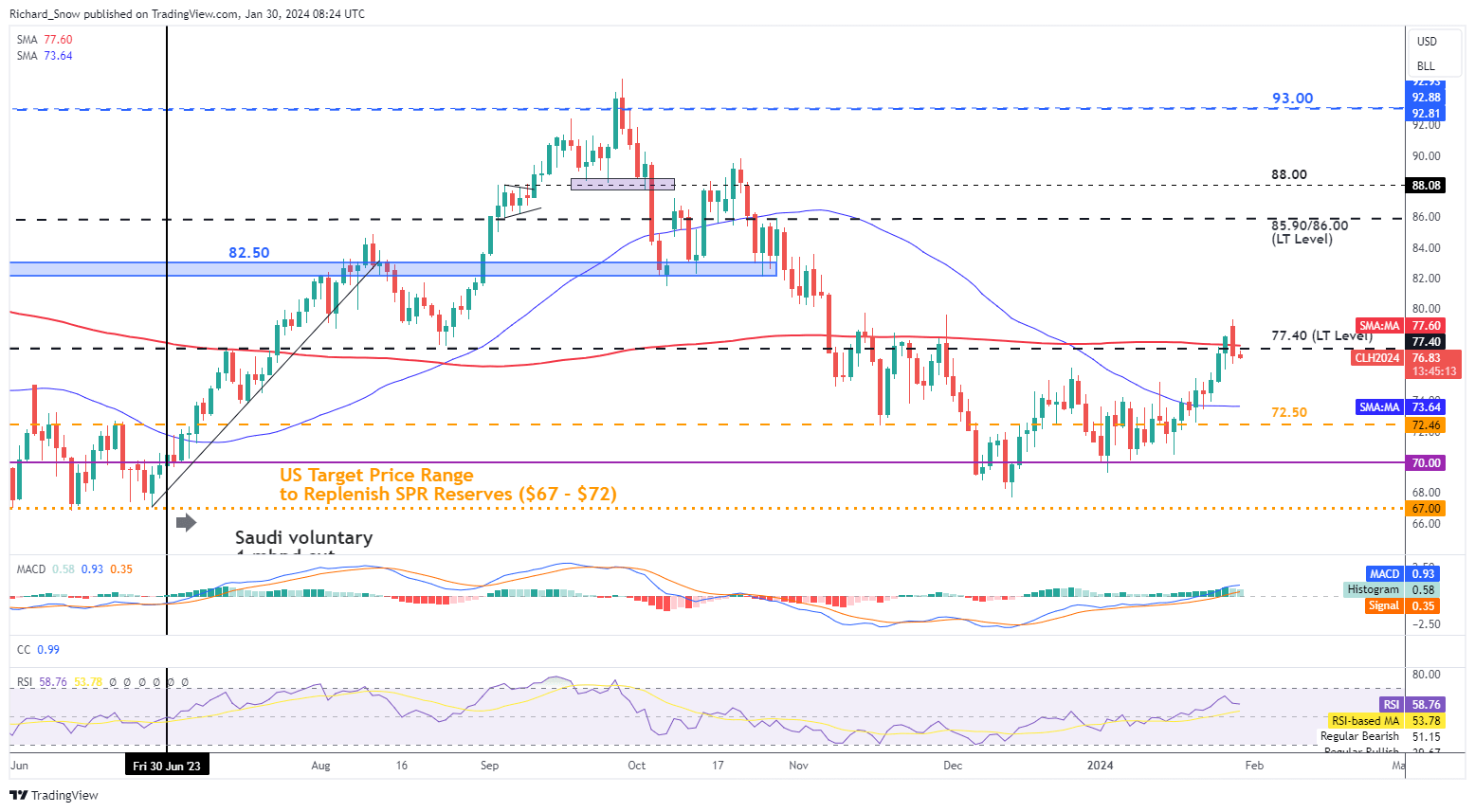Select the 88.00 annotation text

1289,175
